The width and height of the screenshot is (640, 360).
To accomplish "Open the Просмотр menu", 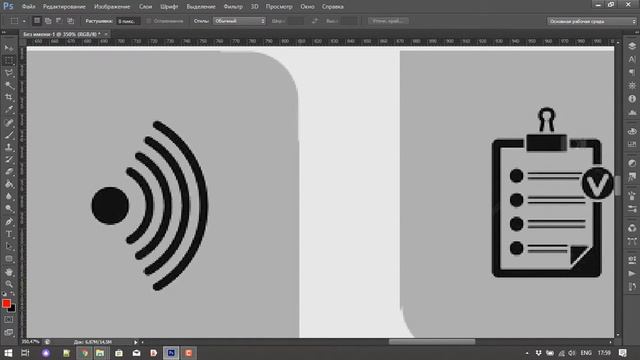I will coord(279,7).
